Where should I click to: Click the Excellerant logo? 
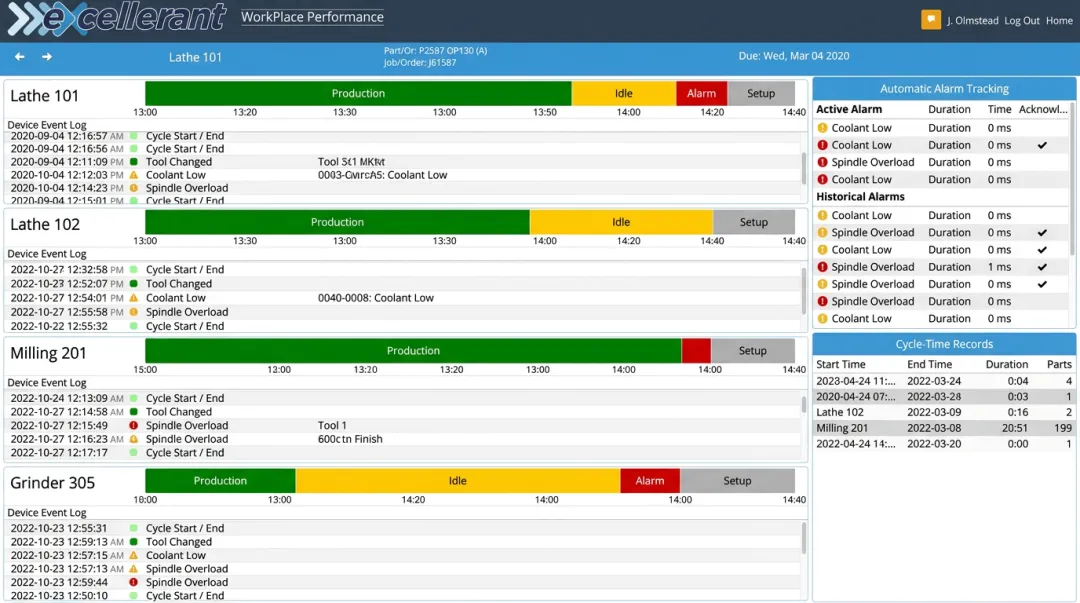coord(116,19)
